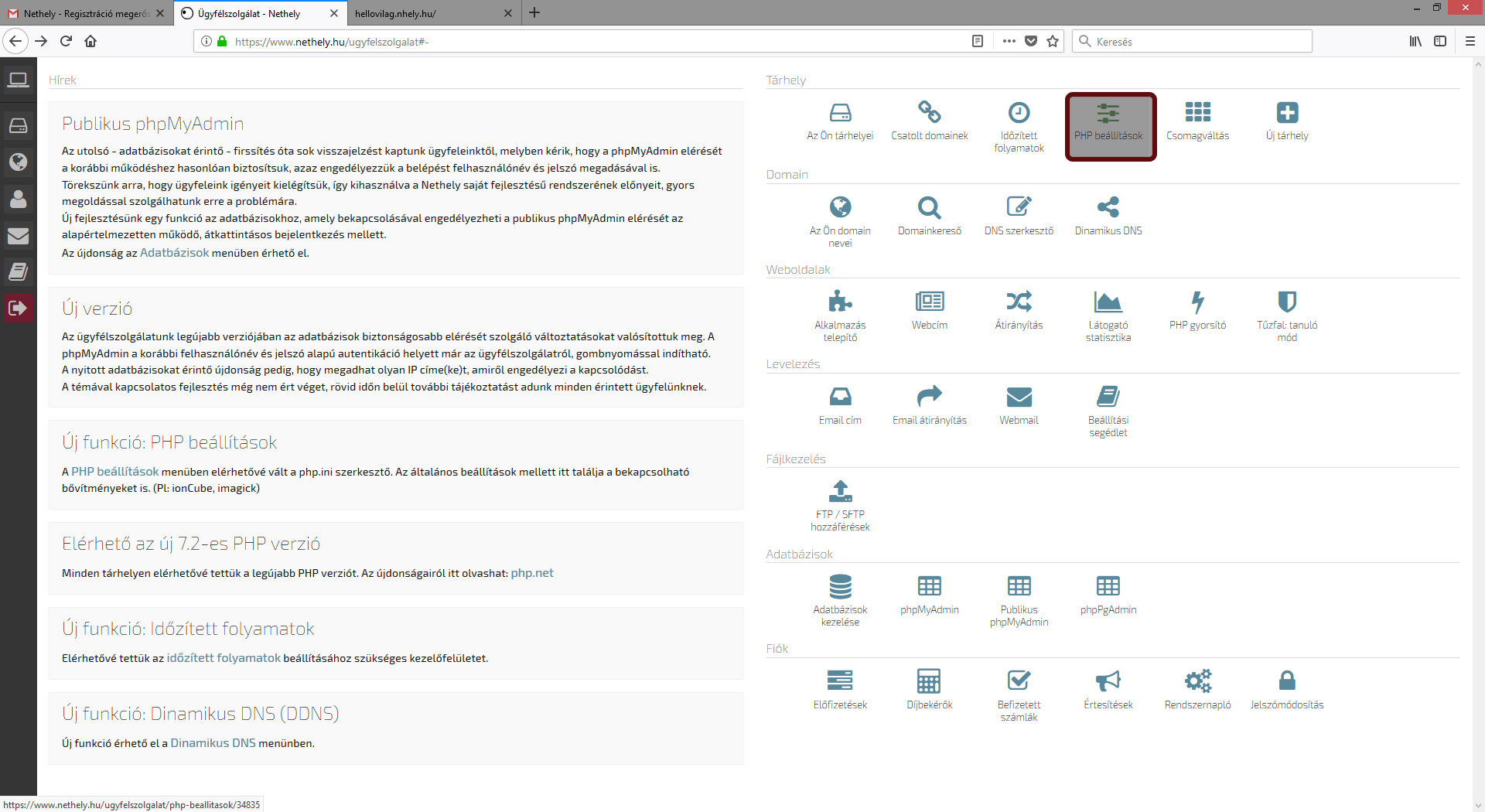The height and width of the screenshot is (812, 1485).
Task: Expand page actions three-dot menu
Action: click(1009, 42)
